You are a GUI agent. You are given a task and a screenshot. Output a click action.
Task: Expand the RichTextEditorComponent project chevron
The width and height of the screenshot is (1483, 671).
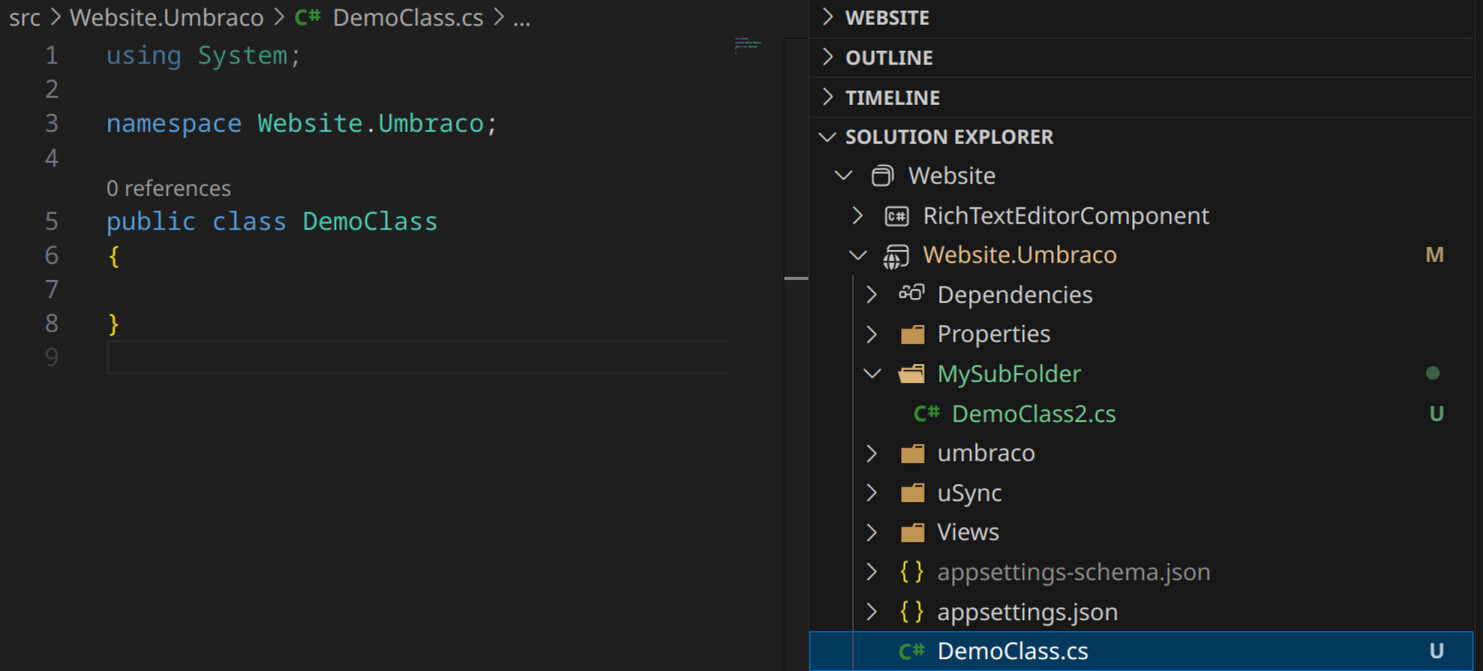click(x=858, y=215)
